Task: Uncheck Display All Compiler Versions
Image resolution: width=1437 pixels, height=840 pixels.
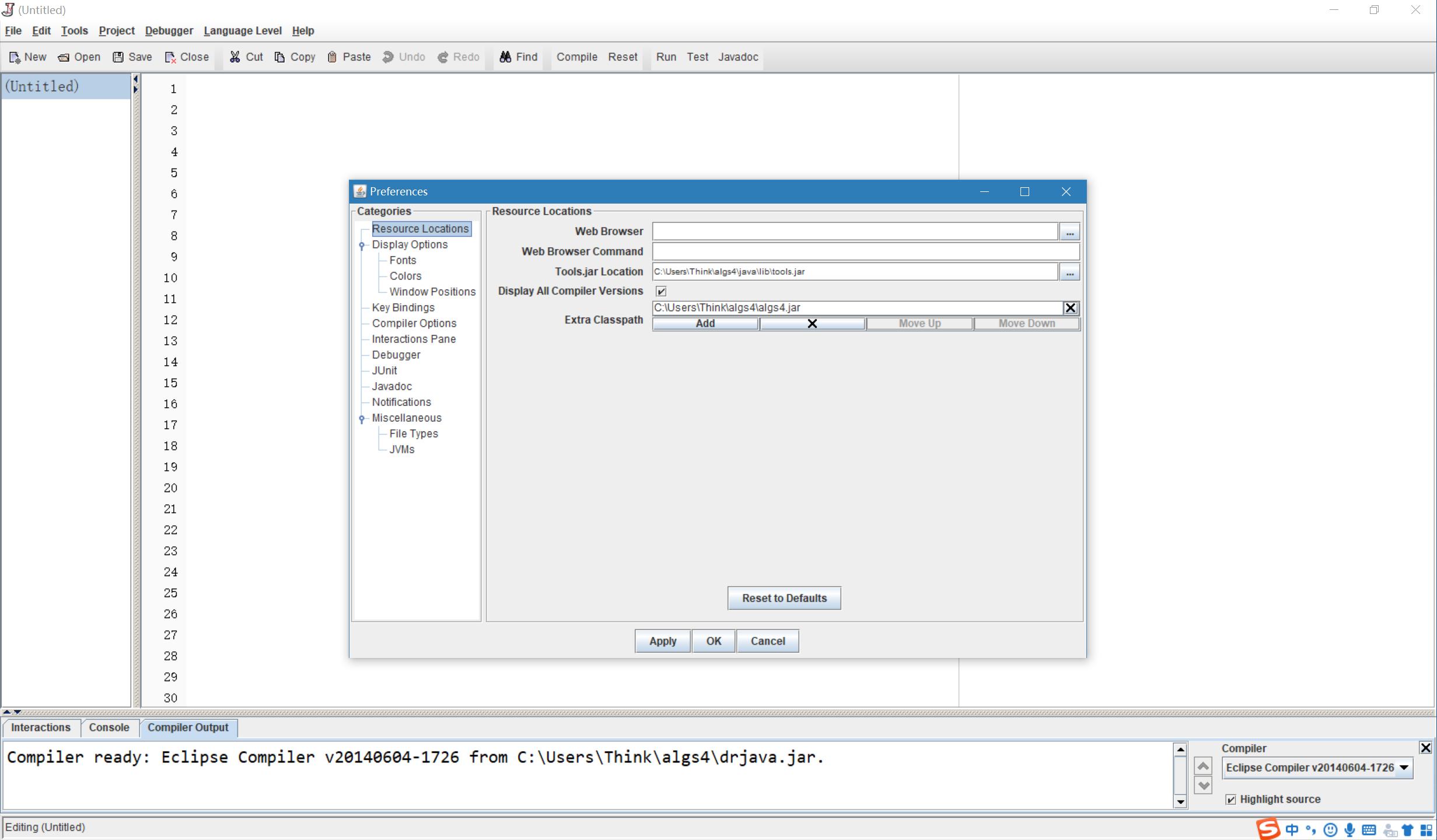Action: [660, 290]
